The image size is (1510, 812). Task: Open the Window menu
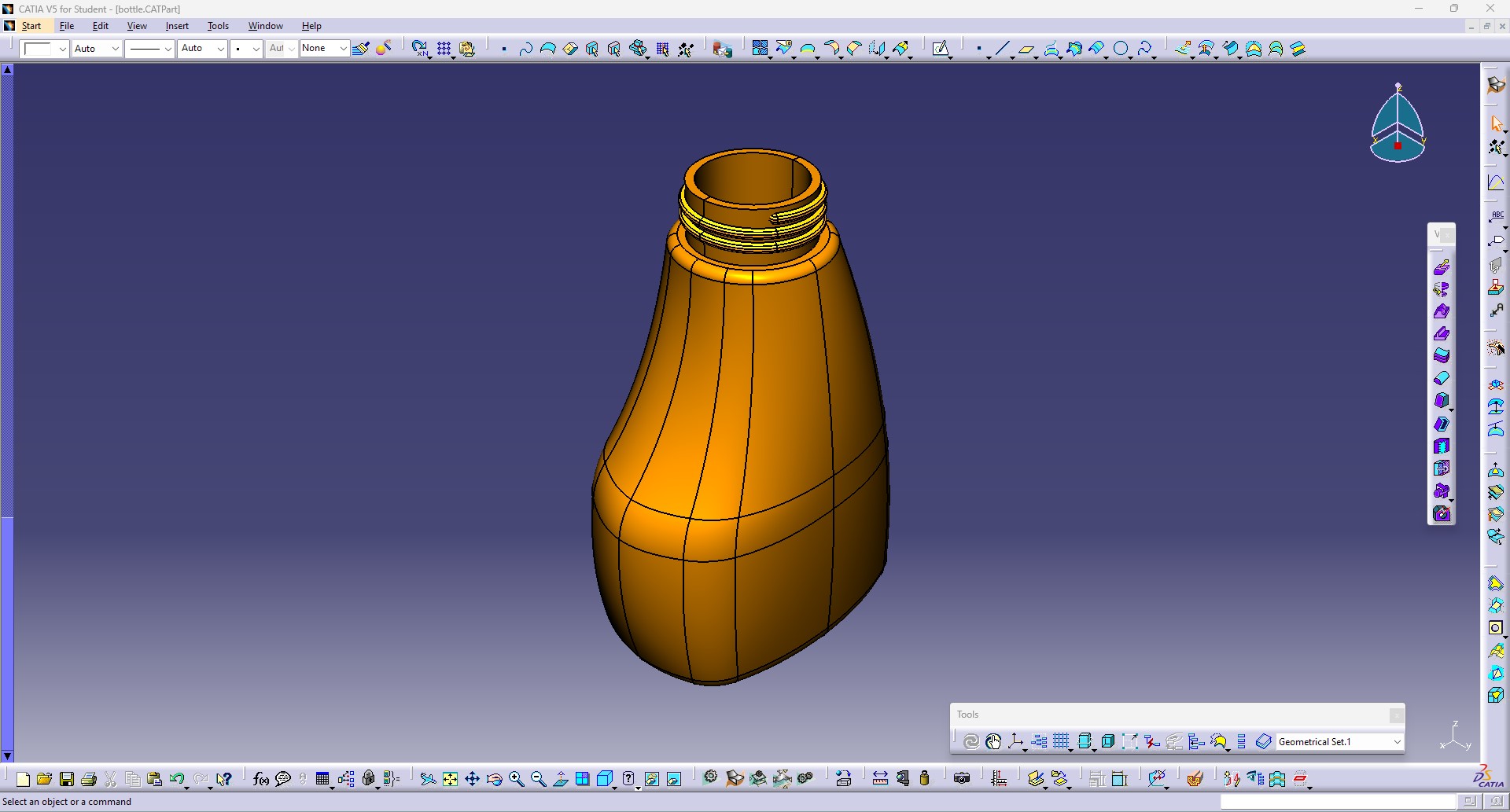point(265,26)
